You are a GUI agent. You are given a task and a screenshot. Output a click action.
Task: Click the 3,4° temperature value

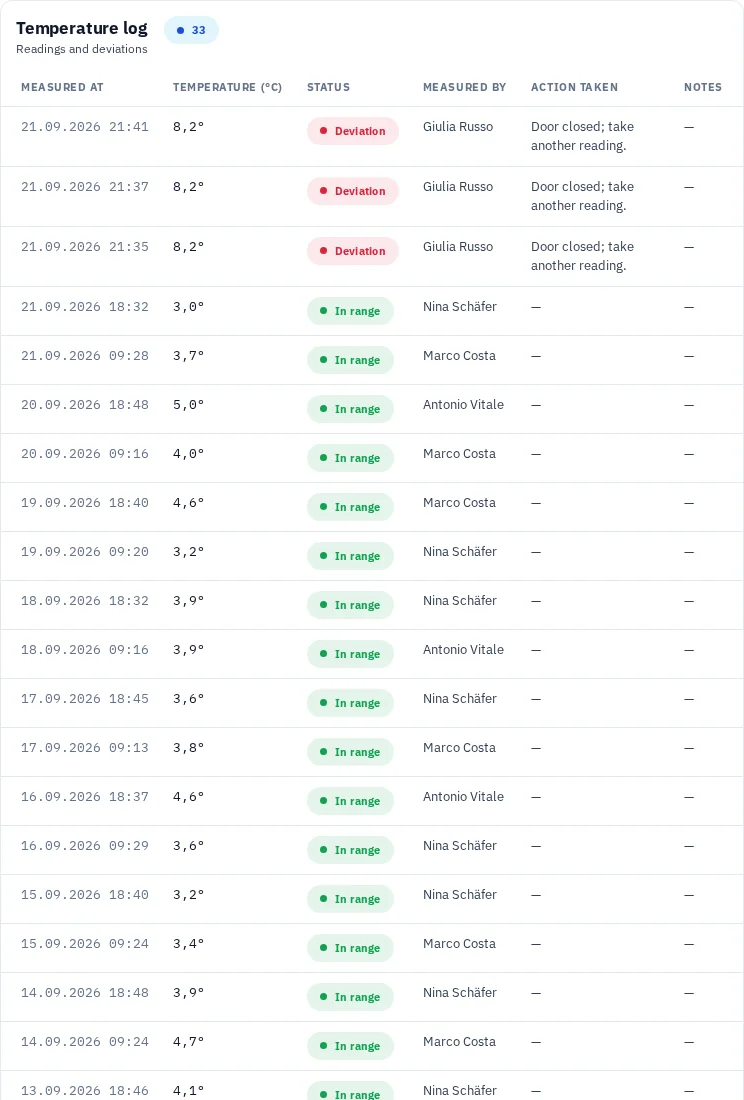pos(189,945)
